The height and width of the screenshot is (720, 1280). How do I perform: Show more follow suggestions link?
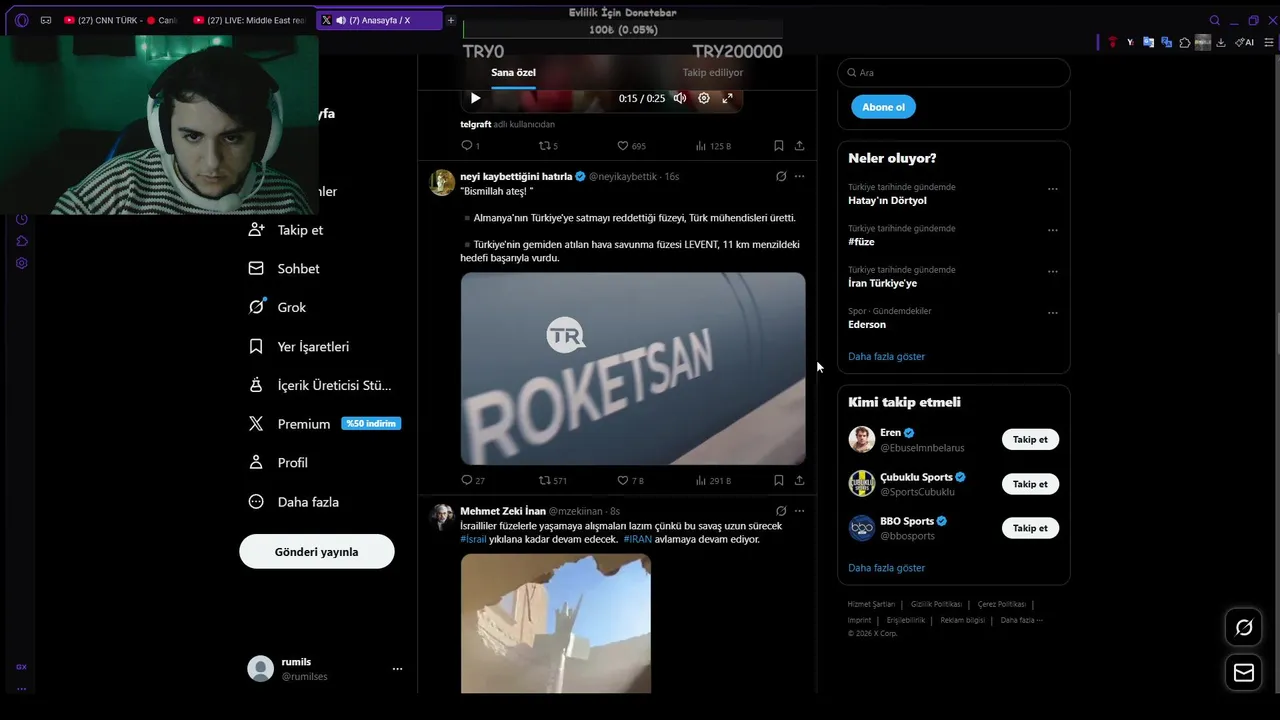pos(886,568)
